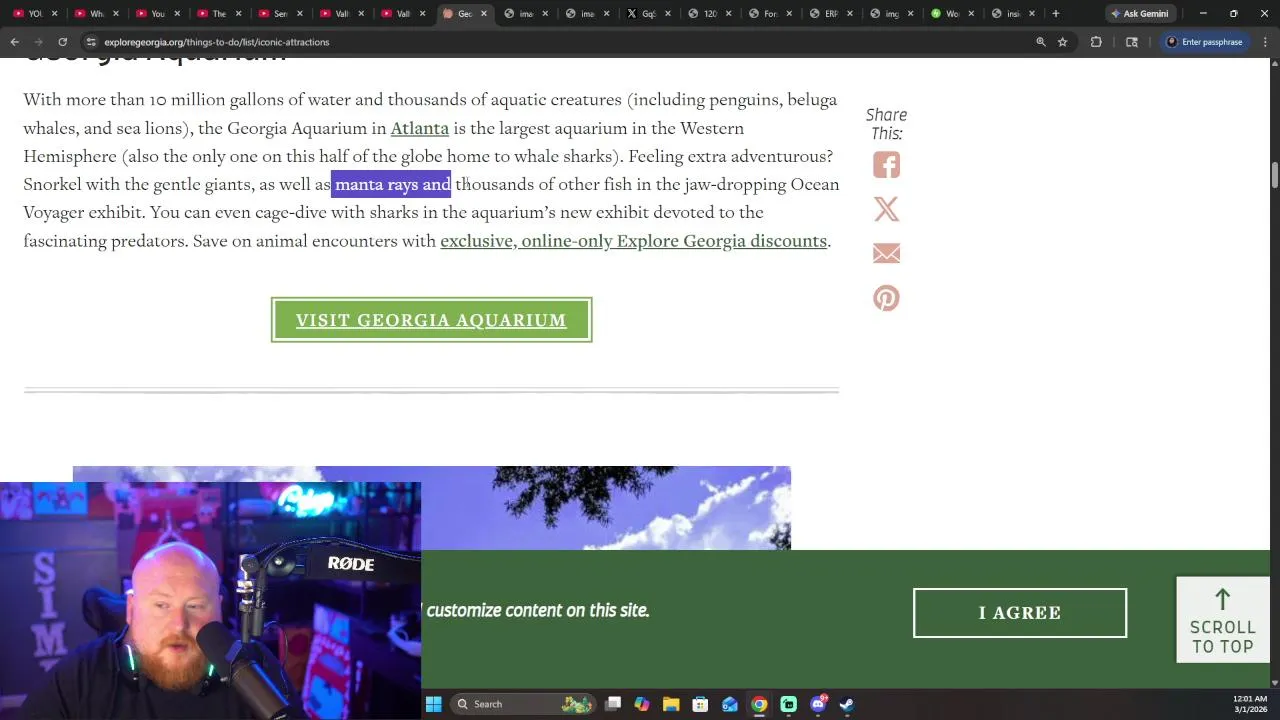The image size is (1280, 720).
Task: Open Discord from the taskbar
Action: click(818, 704)
